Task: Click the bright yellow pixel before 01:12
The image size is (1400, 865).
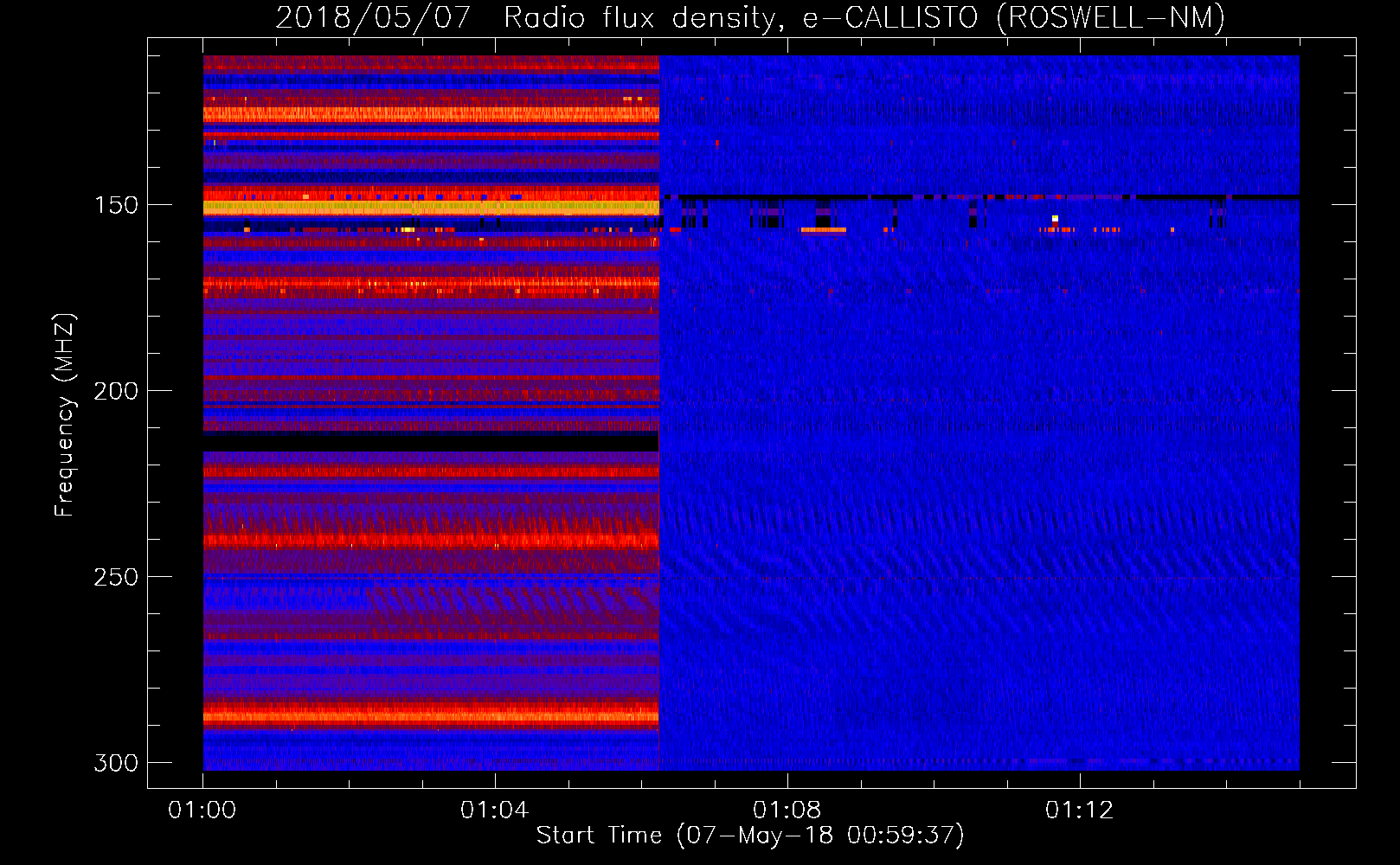Action: (x=1055, y=219)
